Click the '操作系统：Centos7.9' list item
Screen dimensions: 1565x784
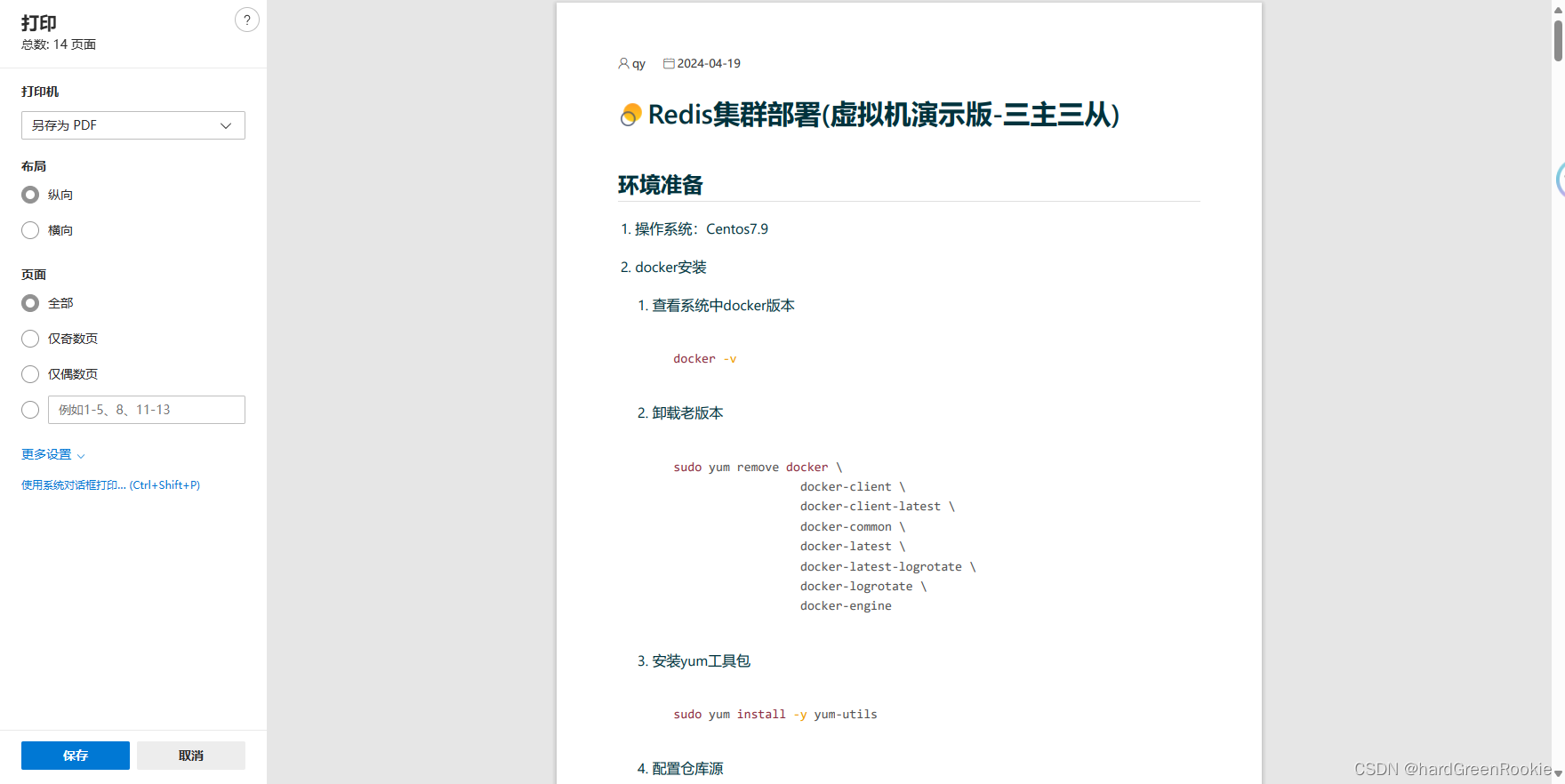tap(702, 228)
